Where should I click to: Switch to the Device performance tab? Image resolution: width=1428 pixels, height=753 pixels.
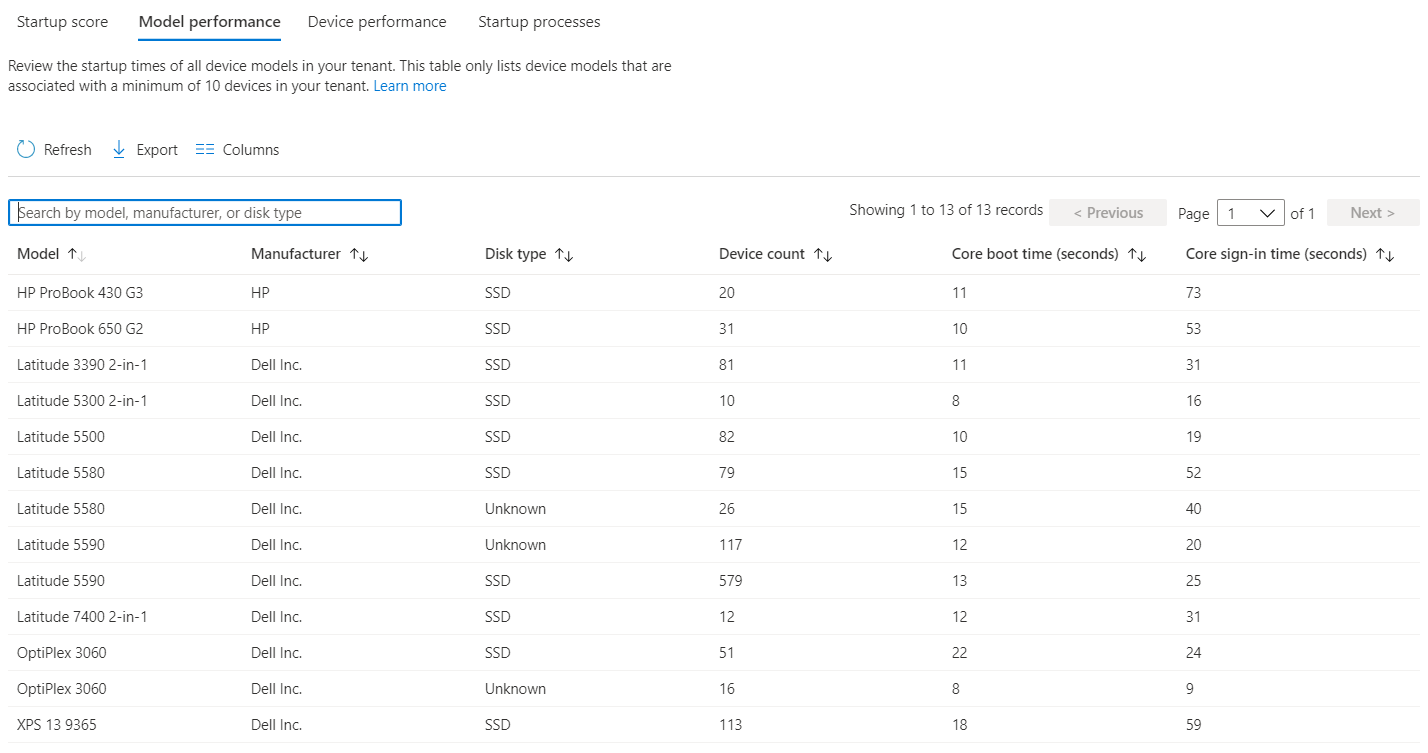click(377, 21)
